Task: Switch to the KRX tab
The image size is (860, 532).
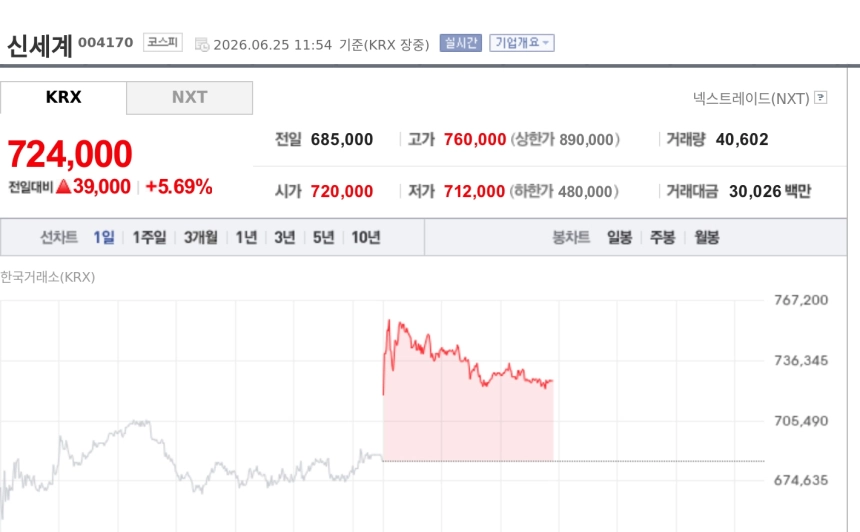Action: (64, 98)
